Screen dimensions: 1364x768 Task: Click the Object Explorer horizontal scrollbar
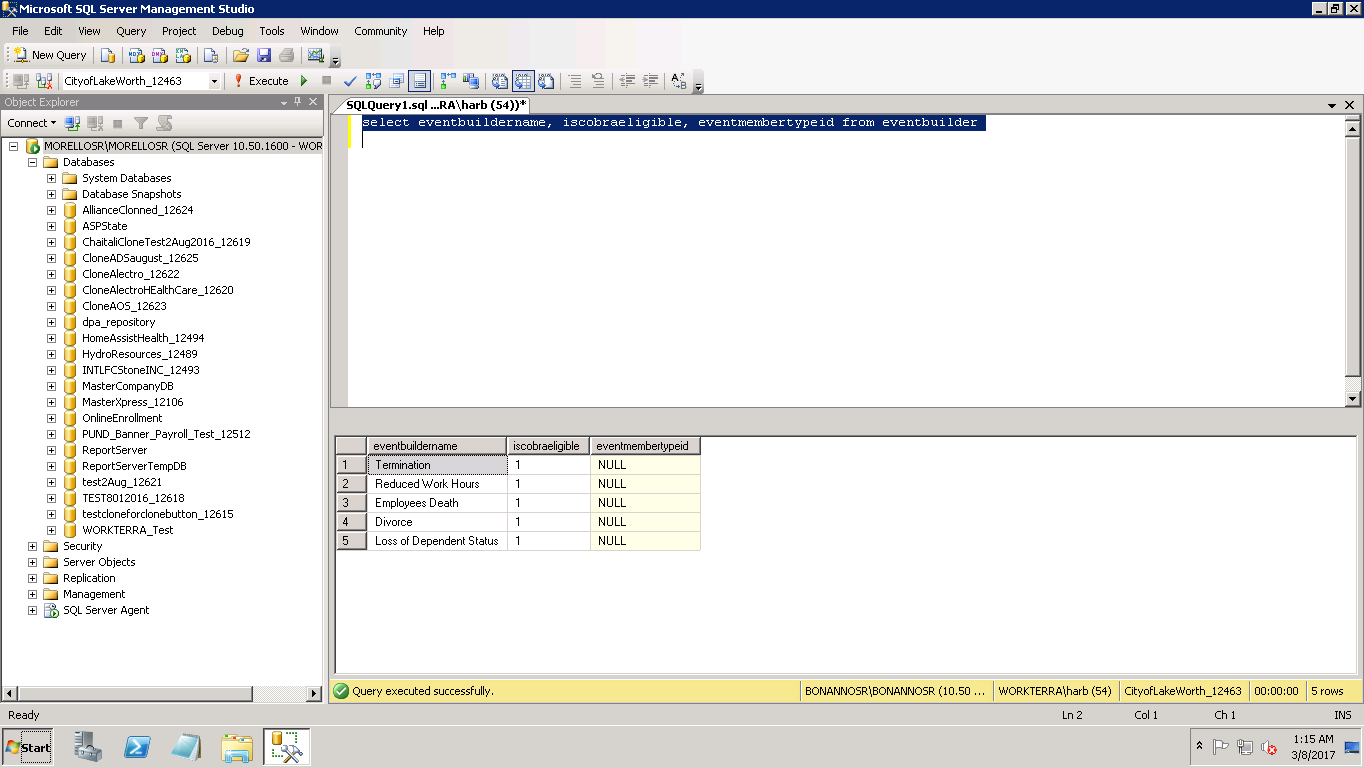coord(163,693)
